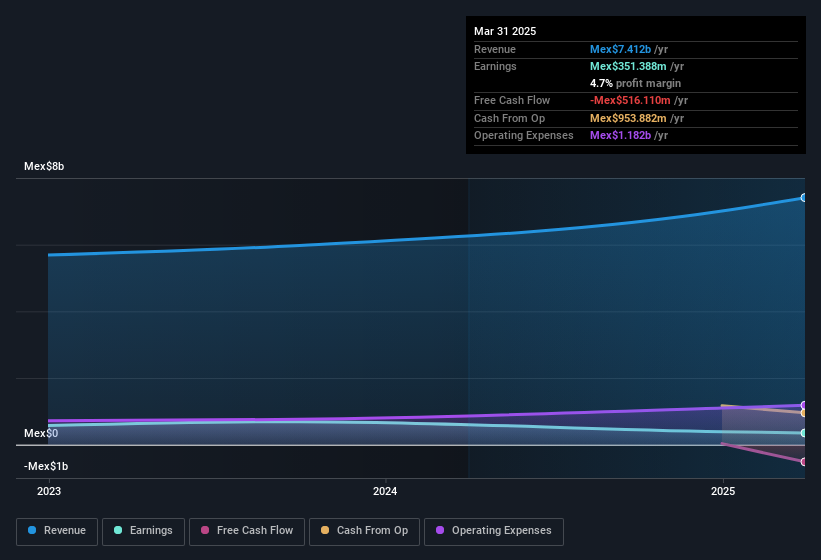Toggle the Operating Expenses legend button

coord(494,531)
